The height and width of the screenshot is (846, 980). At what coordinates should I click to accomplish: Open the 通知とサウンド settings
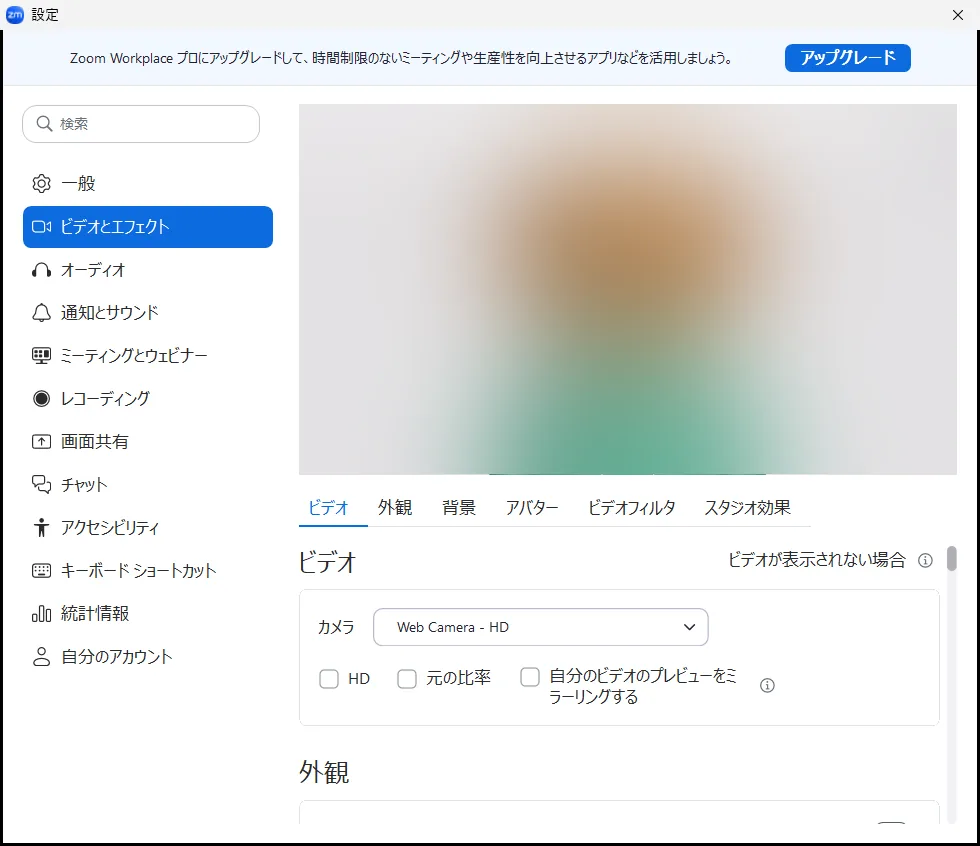coord(148,312)
